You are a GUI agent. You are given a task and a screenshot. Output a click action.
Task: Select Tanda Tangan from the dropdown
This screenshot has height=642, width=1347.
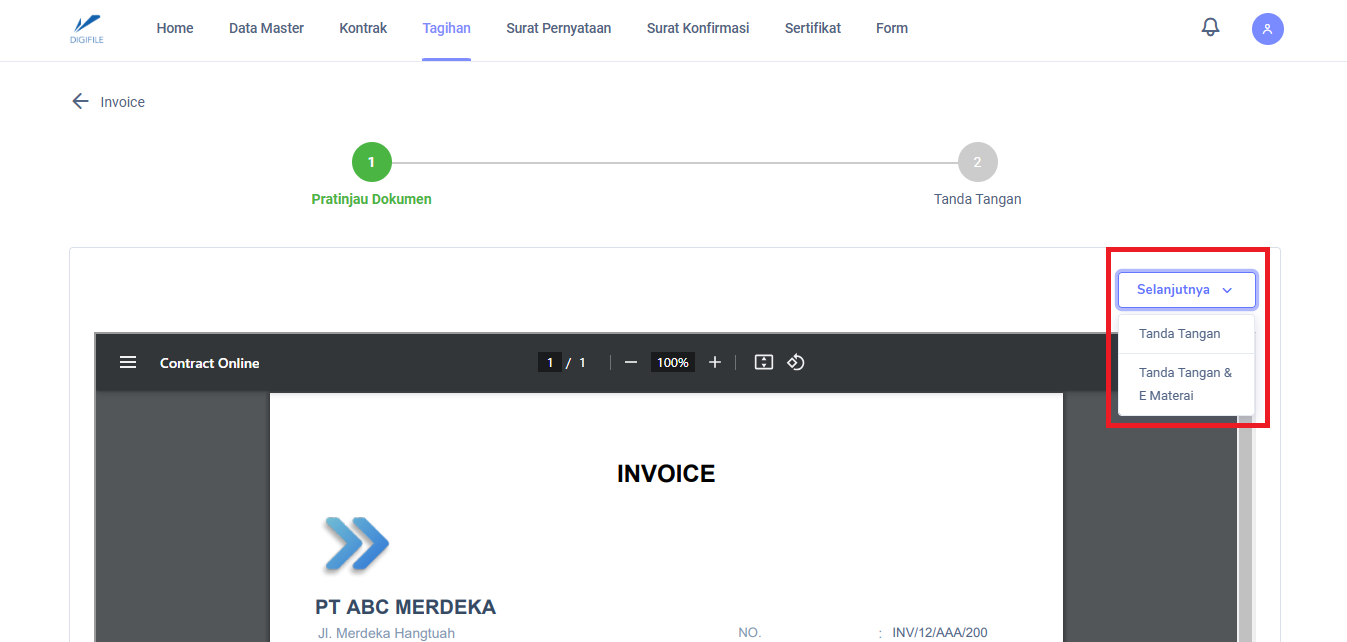[x=1179, y=334]
